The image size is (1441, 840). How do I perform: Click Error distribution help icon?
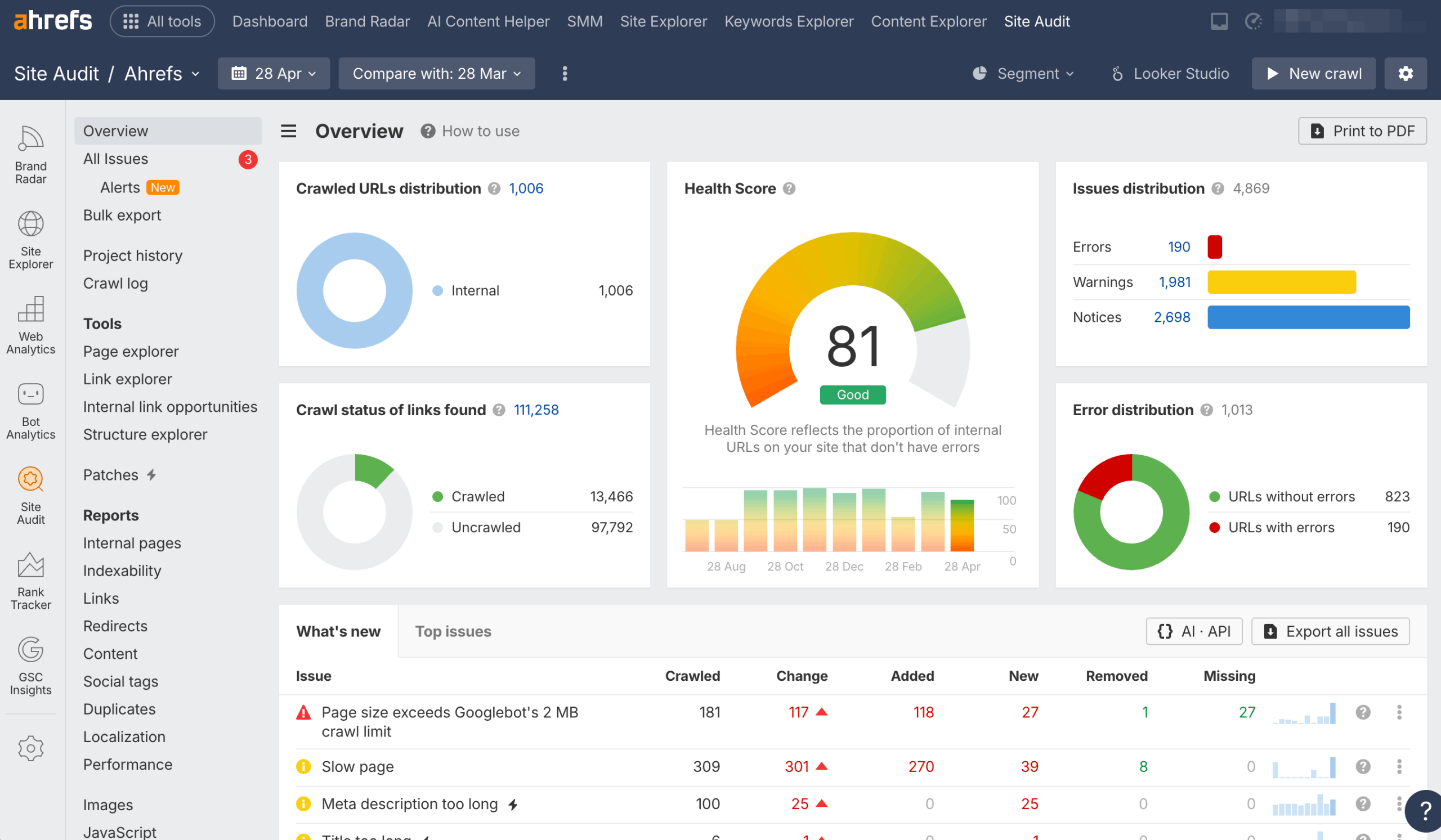(1206, 410)
